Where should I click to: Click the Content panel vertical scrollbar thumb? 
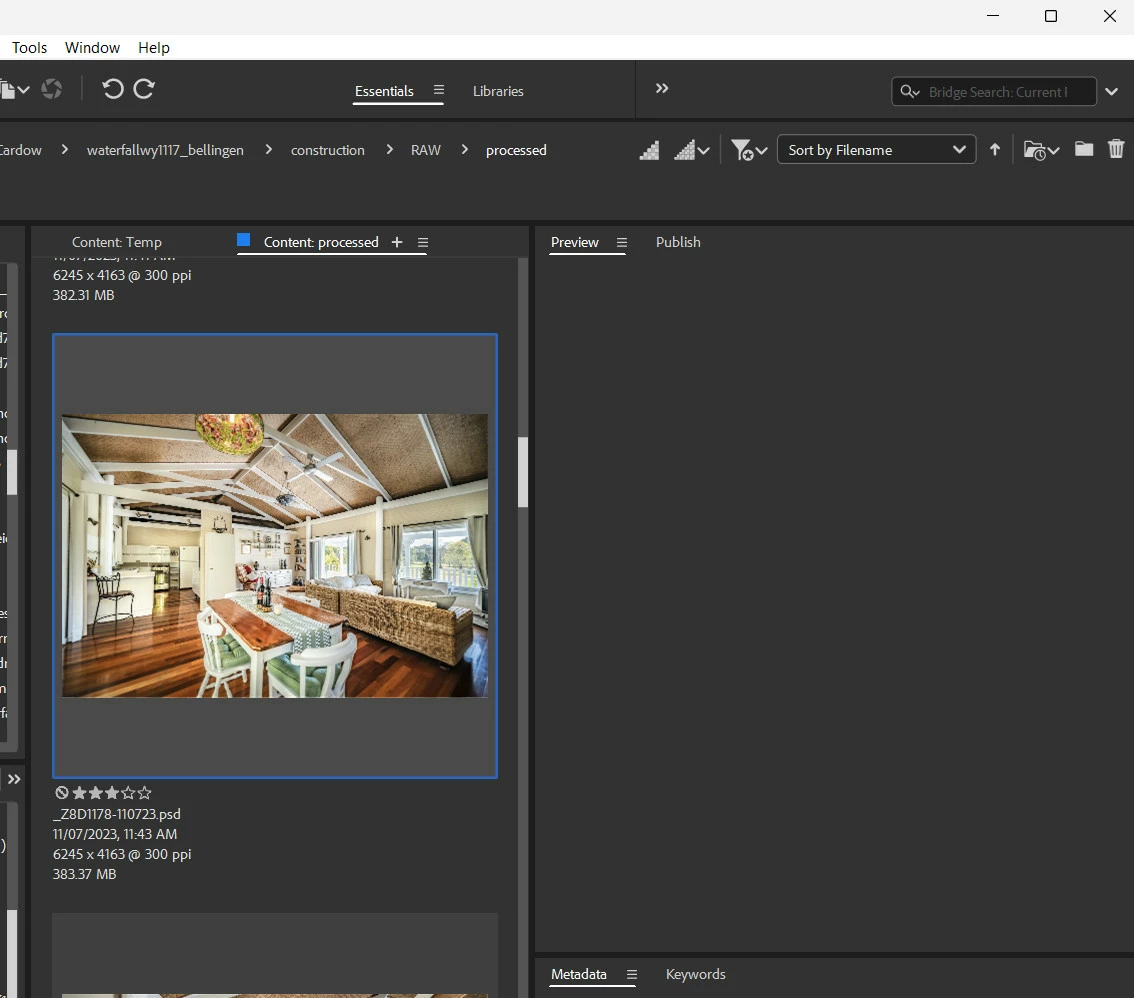[523, 472]
